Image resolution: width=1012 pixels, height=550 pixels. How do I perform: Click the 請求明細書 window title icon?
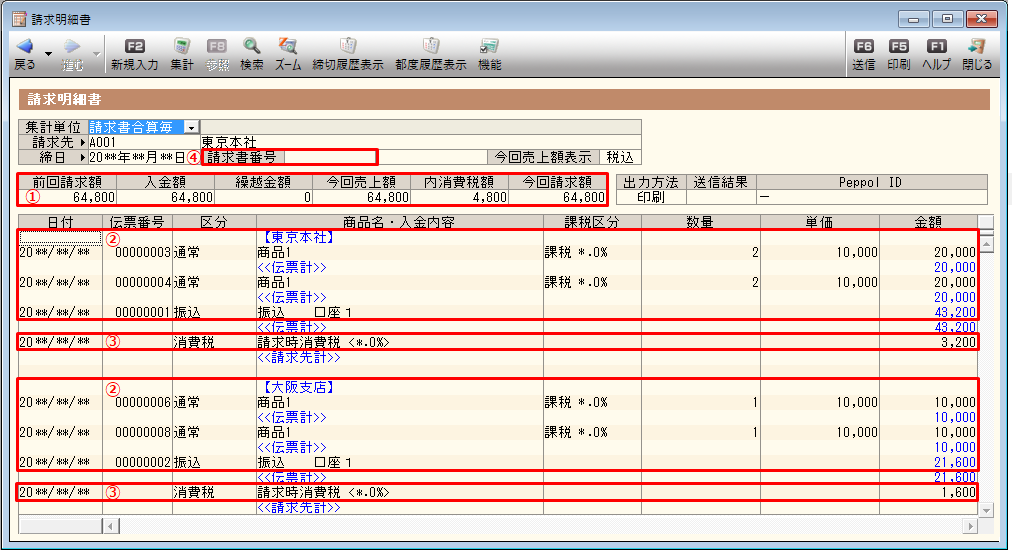click(20, 19)
